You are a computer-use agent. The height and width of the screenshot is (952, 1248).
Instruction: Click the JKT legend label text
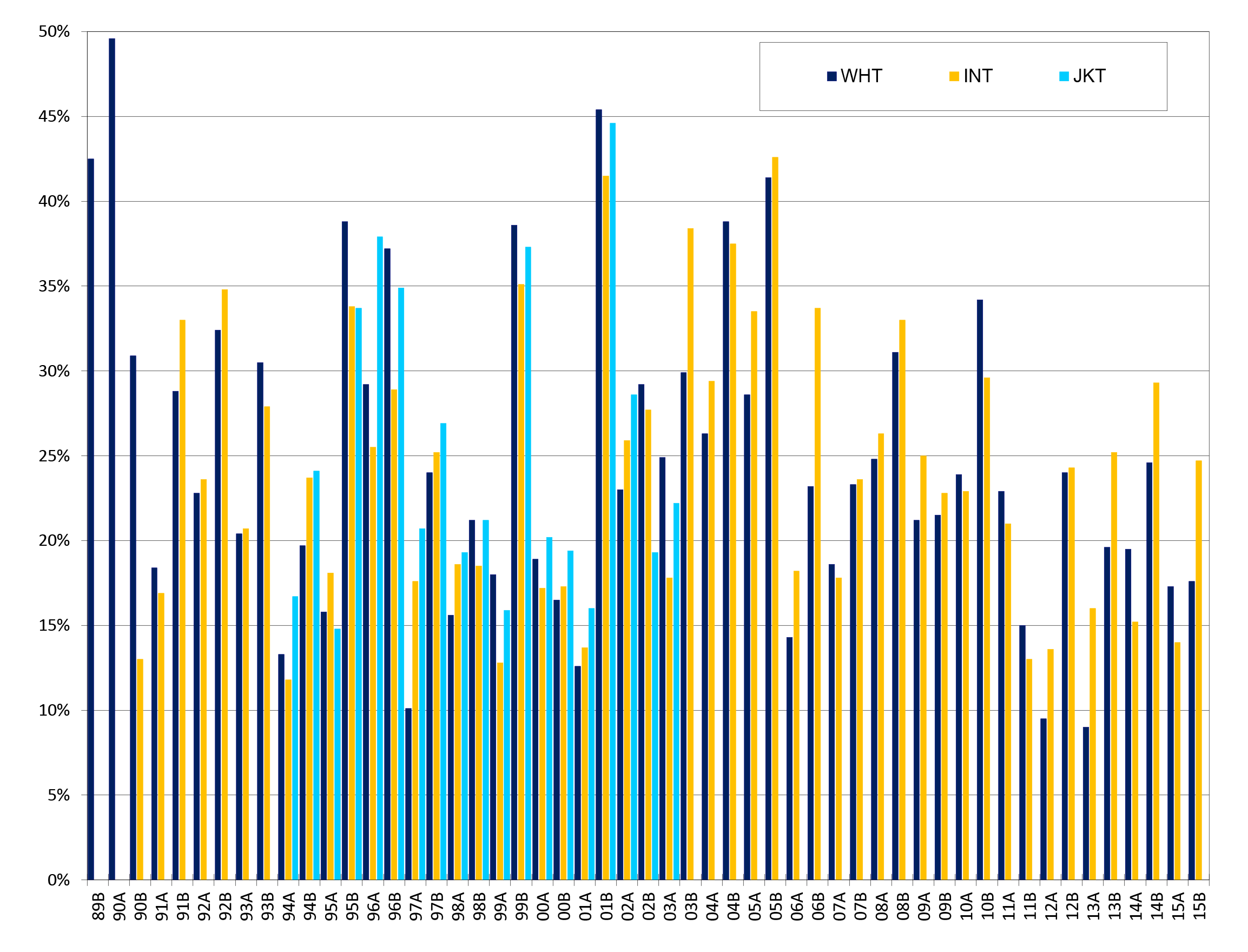coord(1089,76)
